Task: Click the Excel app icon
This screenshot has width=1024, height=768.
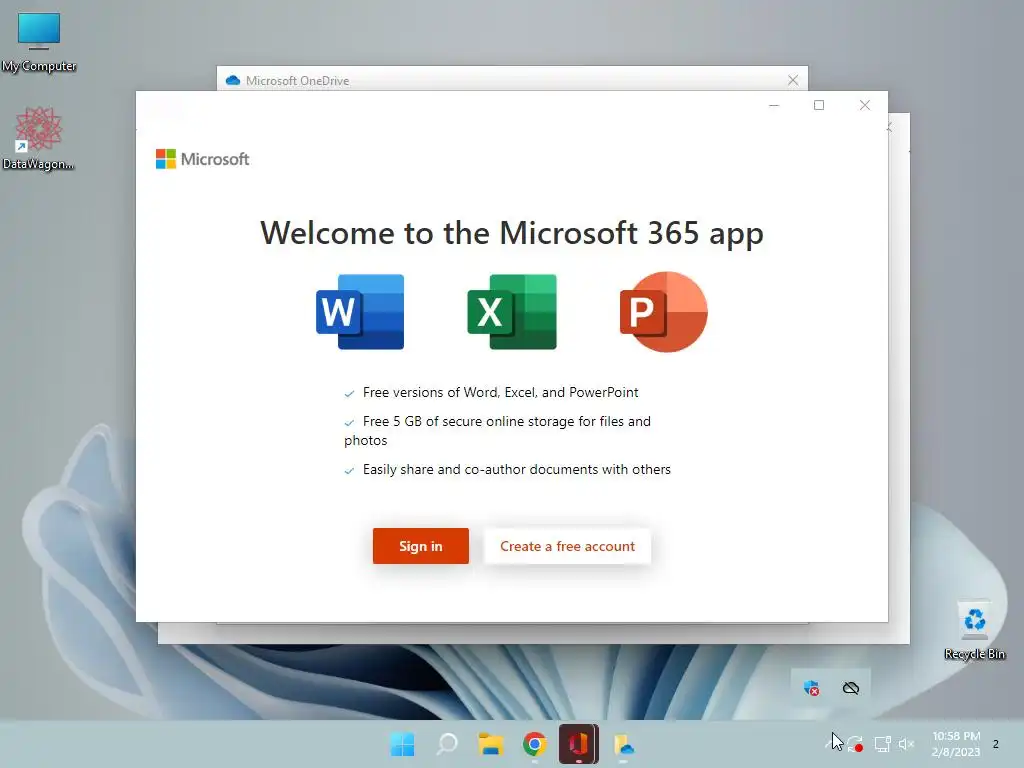Action: coord(512,312)
